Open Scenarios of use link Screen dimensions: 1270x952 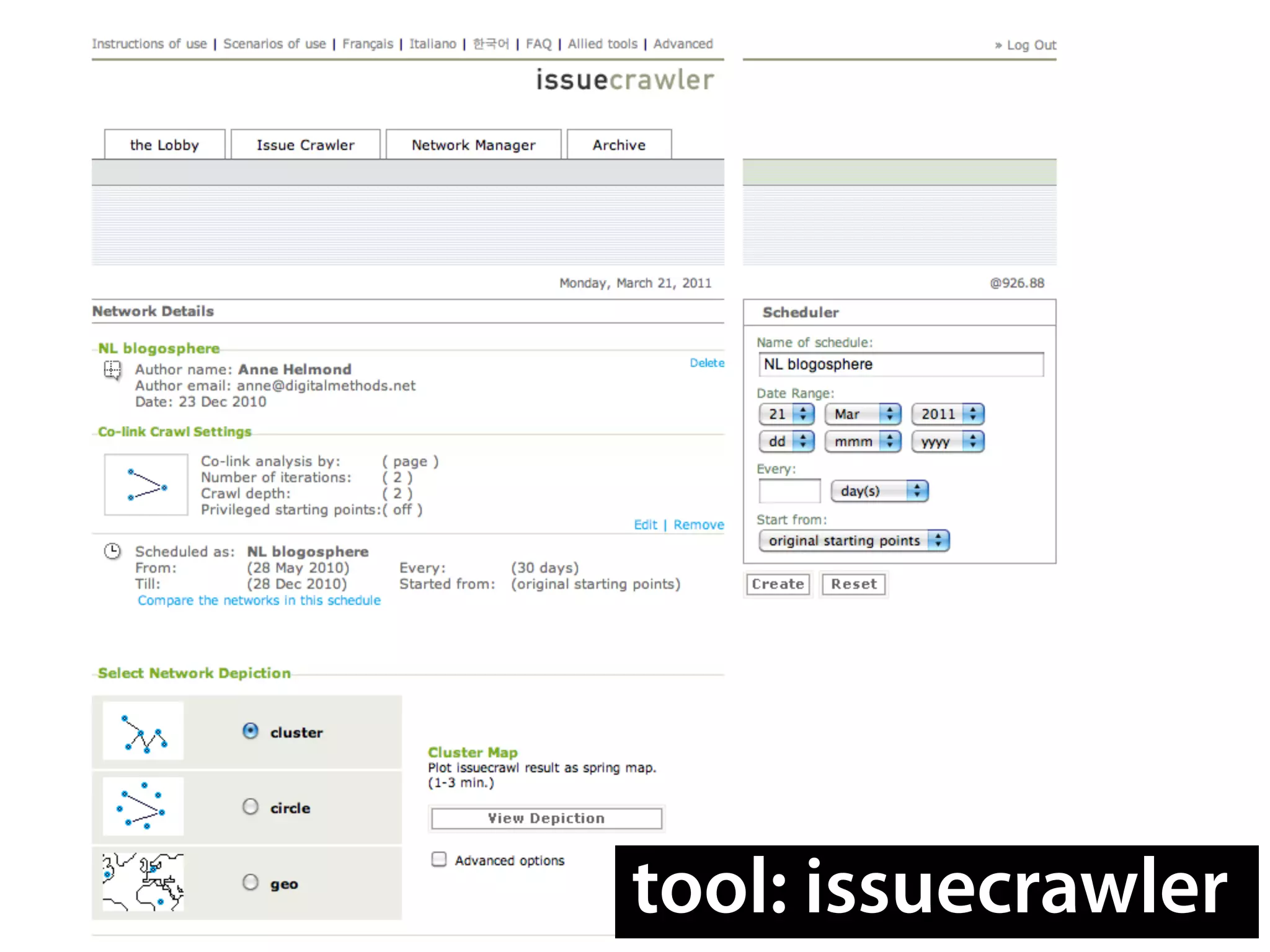(x=274, y=44)
